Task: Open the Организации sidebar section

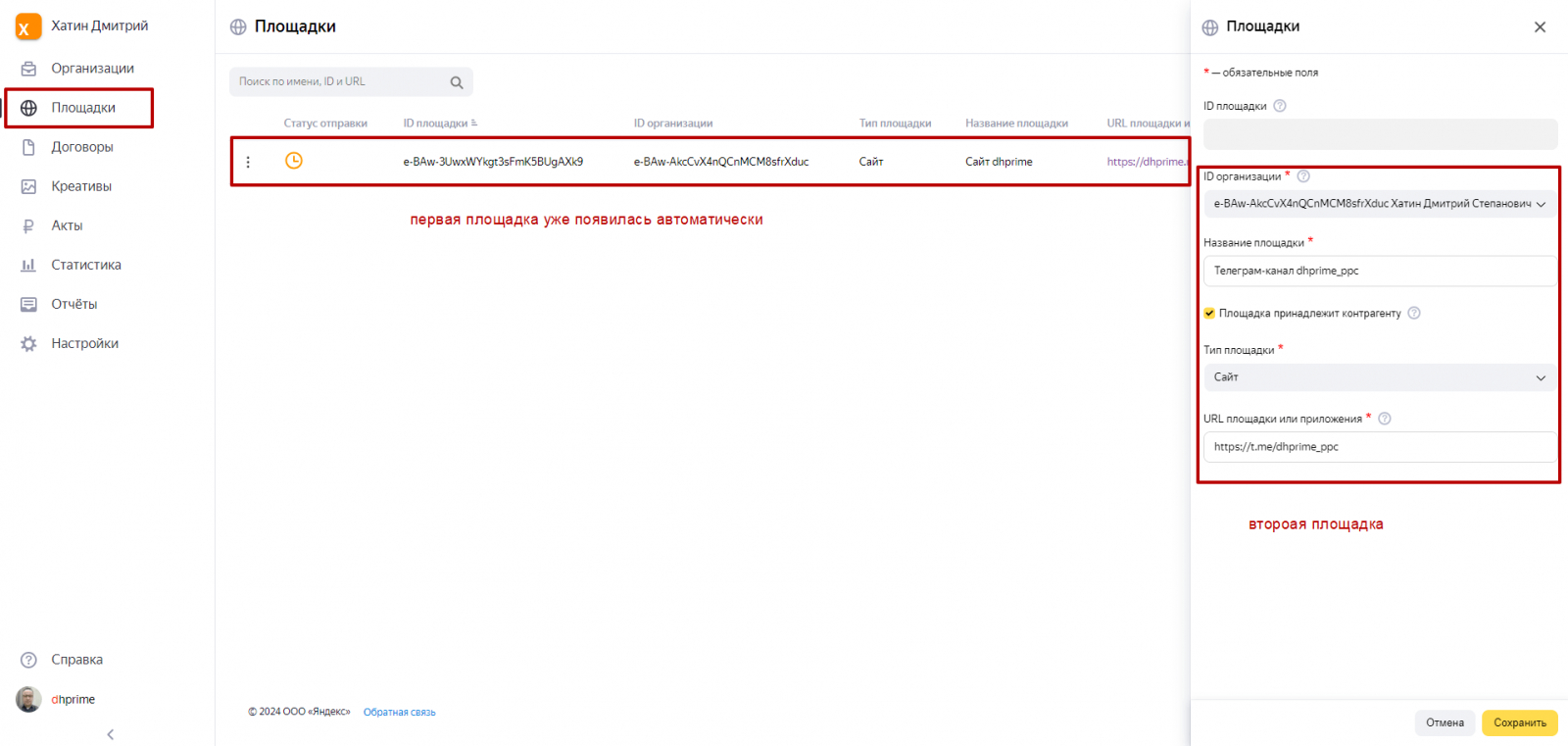Action: click(92, 69)
